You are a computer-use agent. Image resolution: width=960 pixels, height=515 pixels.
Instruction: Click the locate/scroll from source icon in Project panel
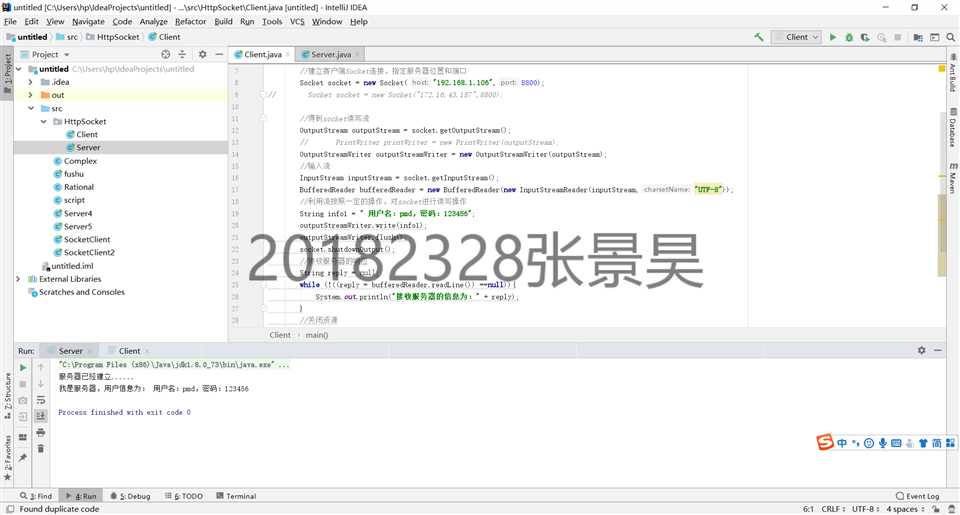pos(165,54)
